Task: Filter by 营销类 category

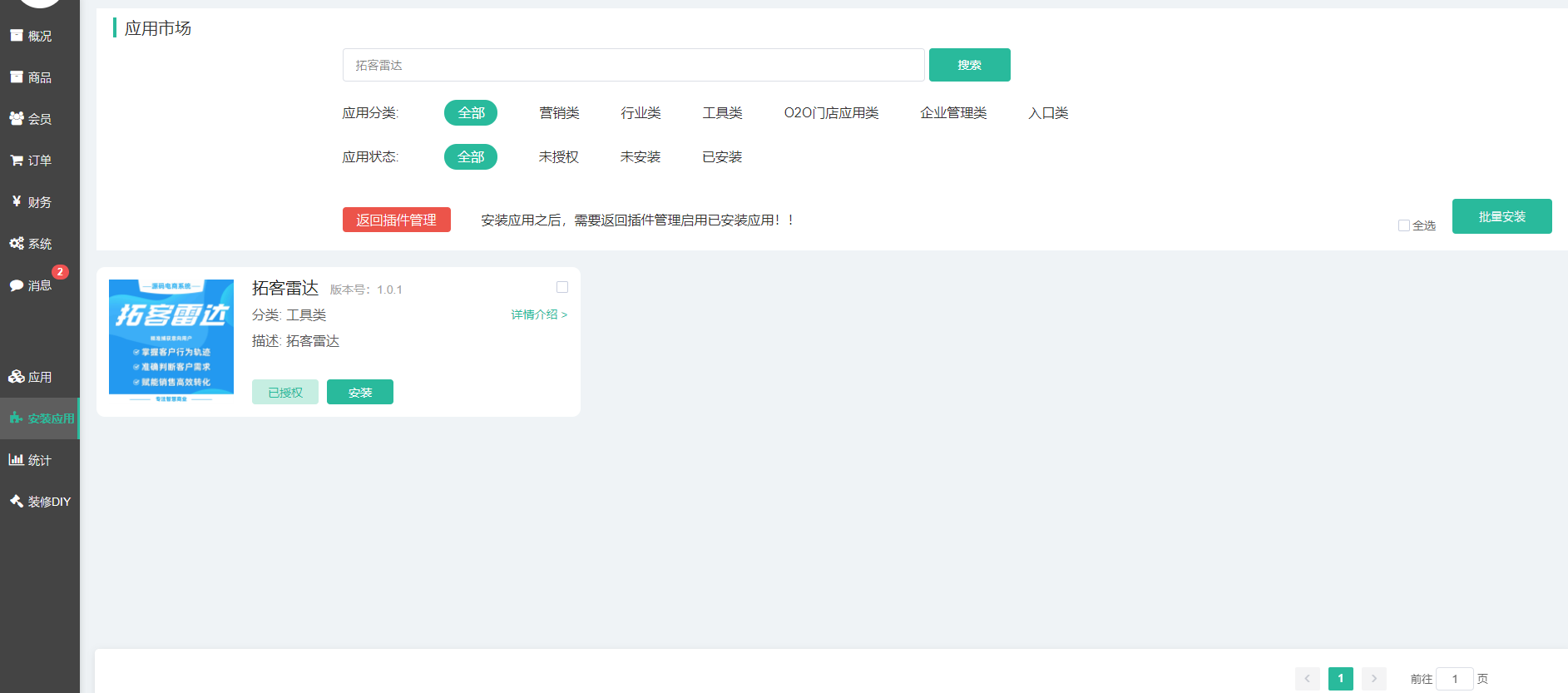Action: [559, 113]
